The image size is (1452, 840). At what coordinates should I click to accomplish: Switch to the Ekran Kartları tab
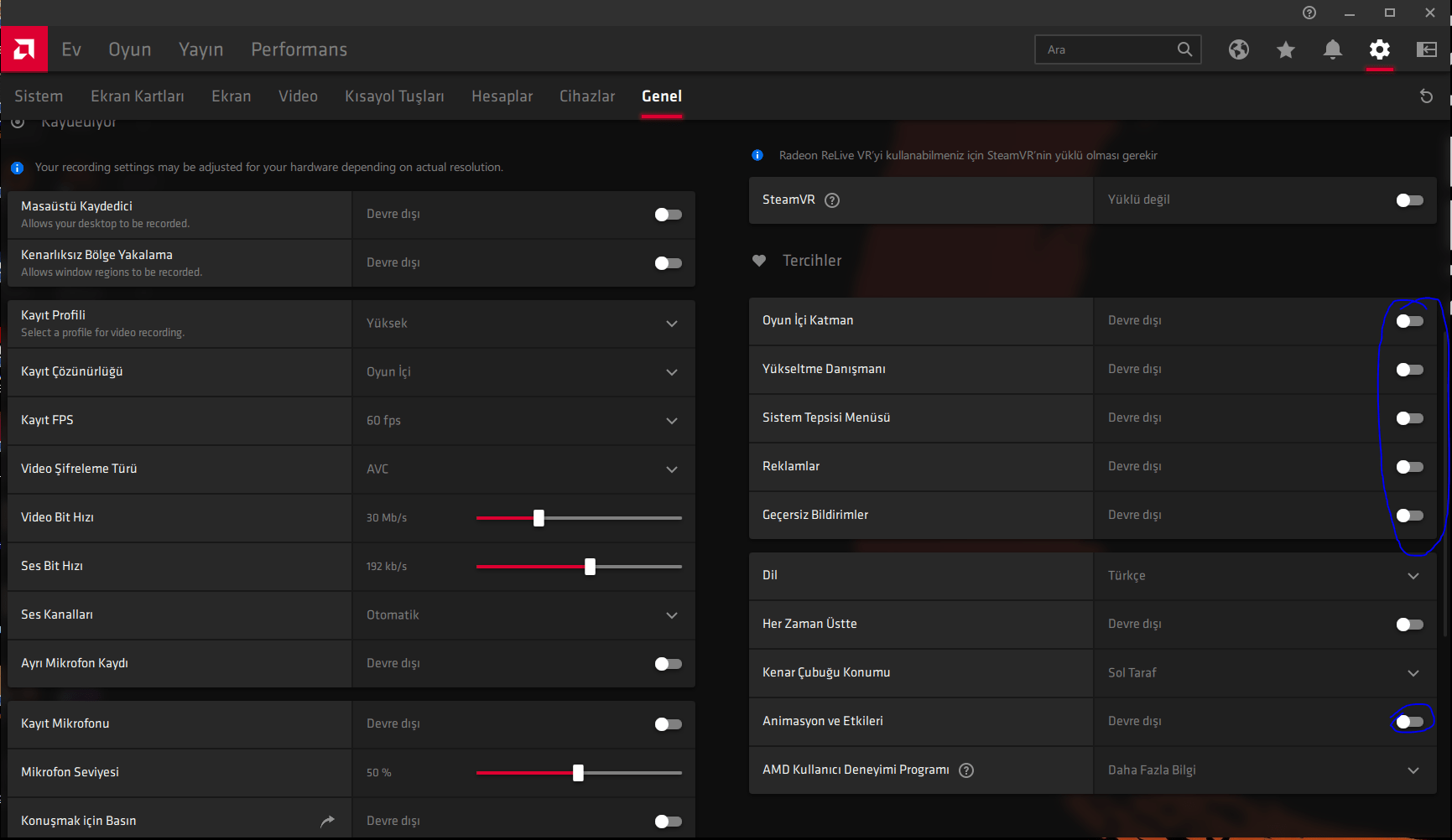point(138,96)
